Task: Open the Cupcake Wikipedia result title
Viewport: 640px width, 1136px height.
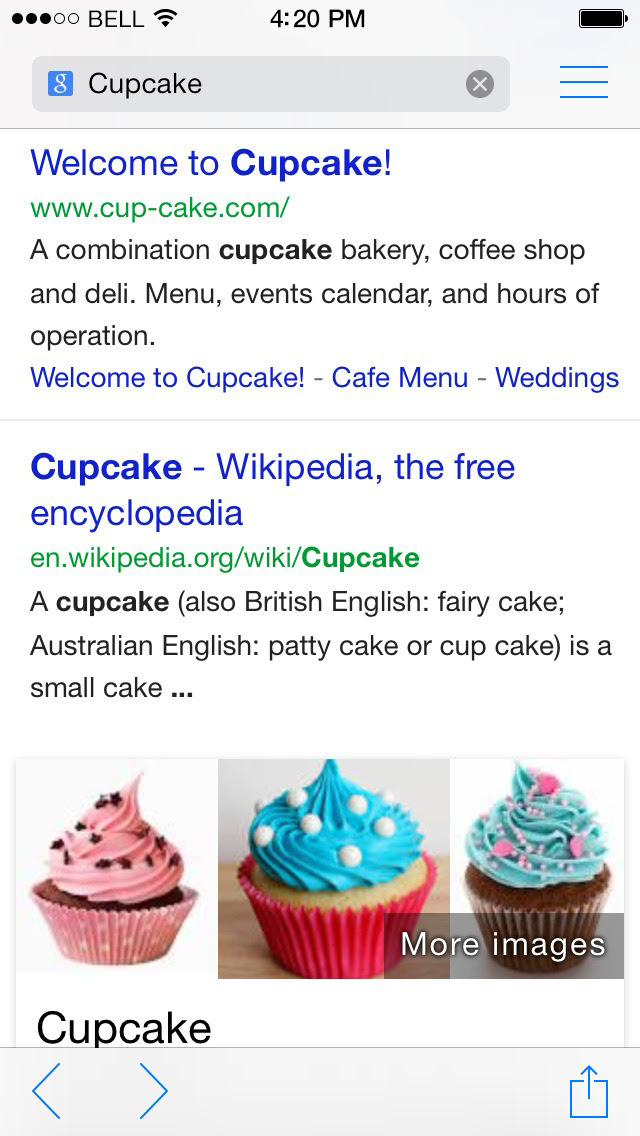Action: [x=273, y=490]
